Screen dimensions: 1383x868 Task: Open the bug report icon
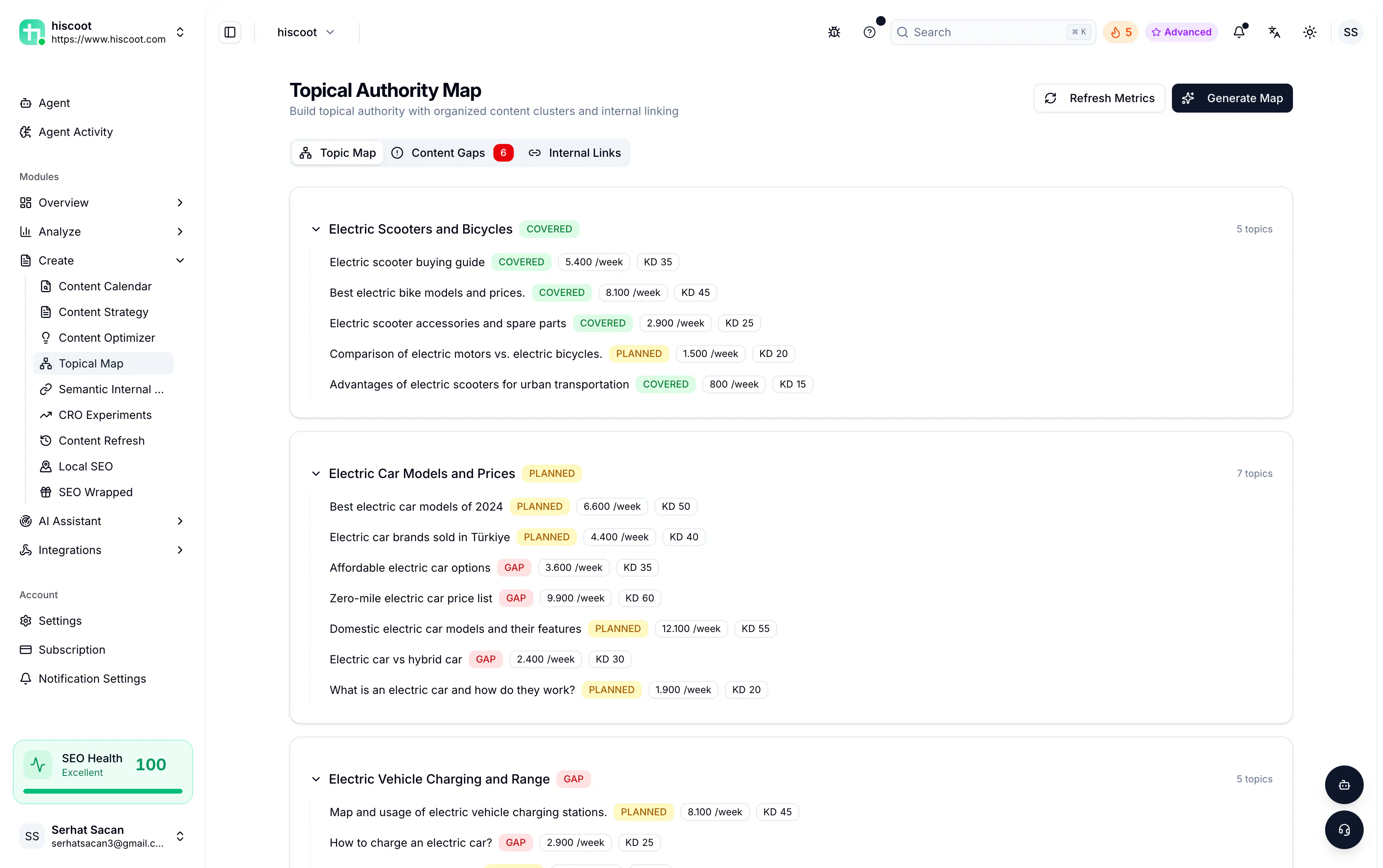pos(834,32)
